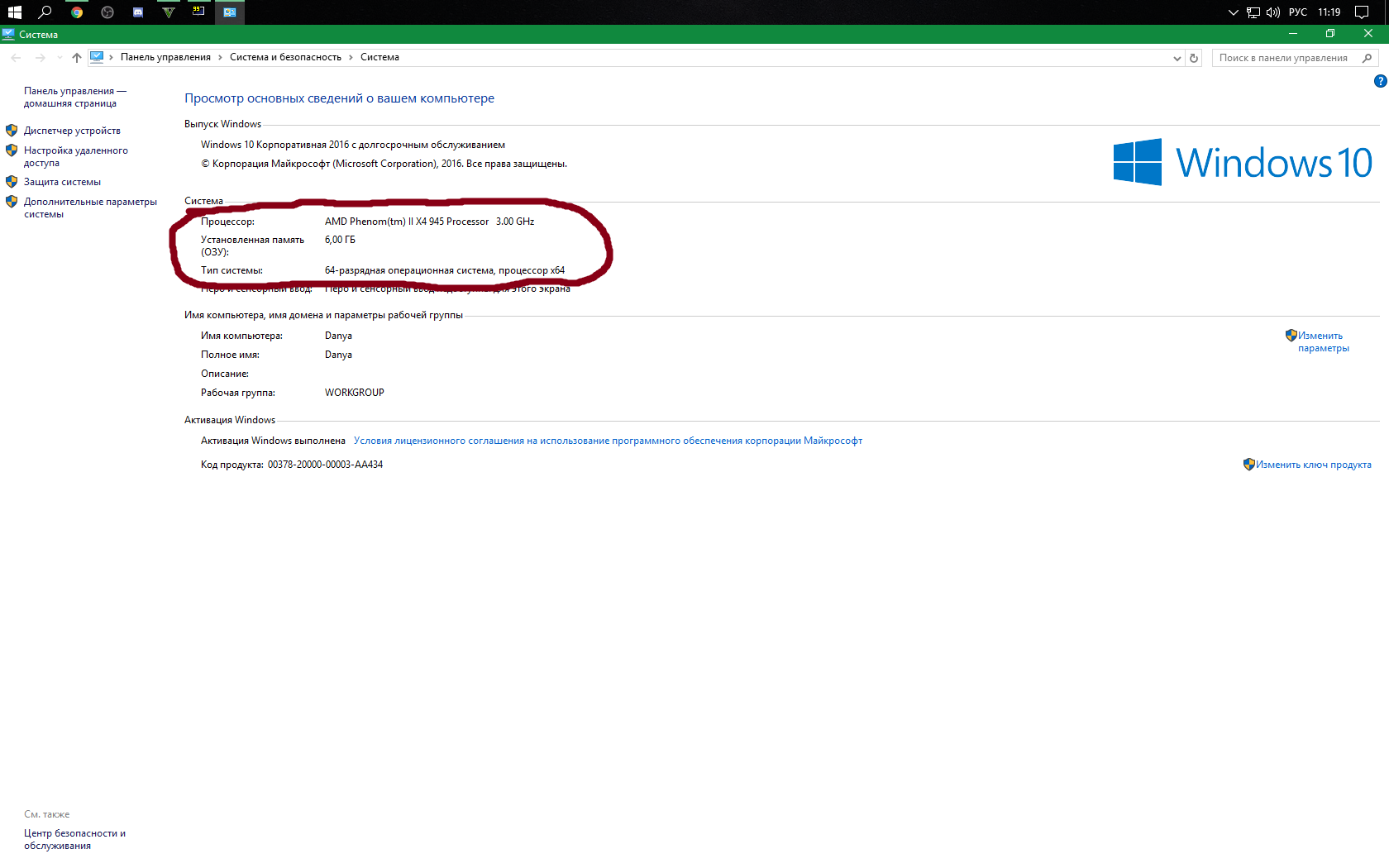This screenshot has height=868, width=1389.
Task: Click the search magnifier in search box
Action: [x=1367, y=58]
